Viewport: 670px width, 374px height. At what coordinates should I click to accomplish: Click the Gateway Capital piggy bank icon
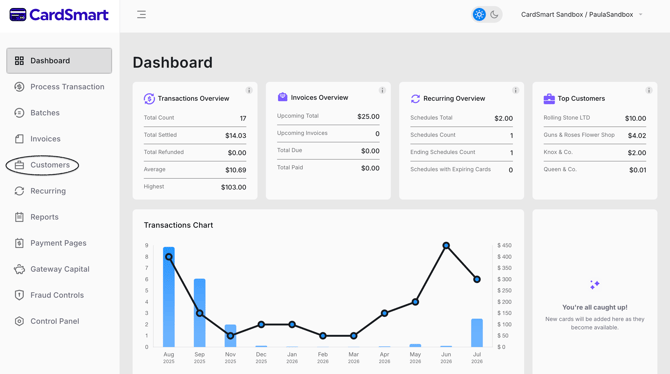(x=19, y=269)
